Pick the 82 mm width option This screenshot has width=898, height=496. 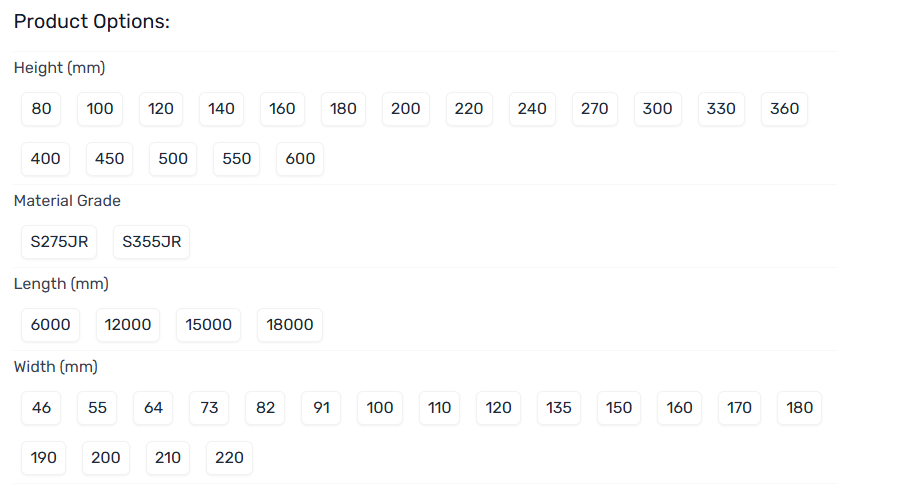(265, 408)
